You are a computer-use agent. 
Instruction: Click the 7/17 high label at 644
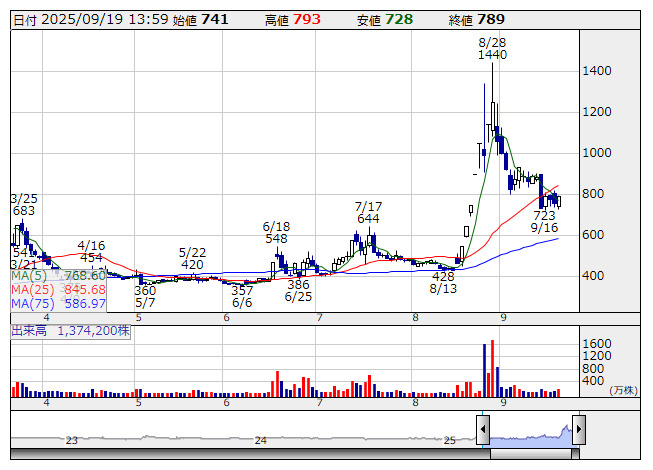368,212
